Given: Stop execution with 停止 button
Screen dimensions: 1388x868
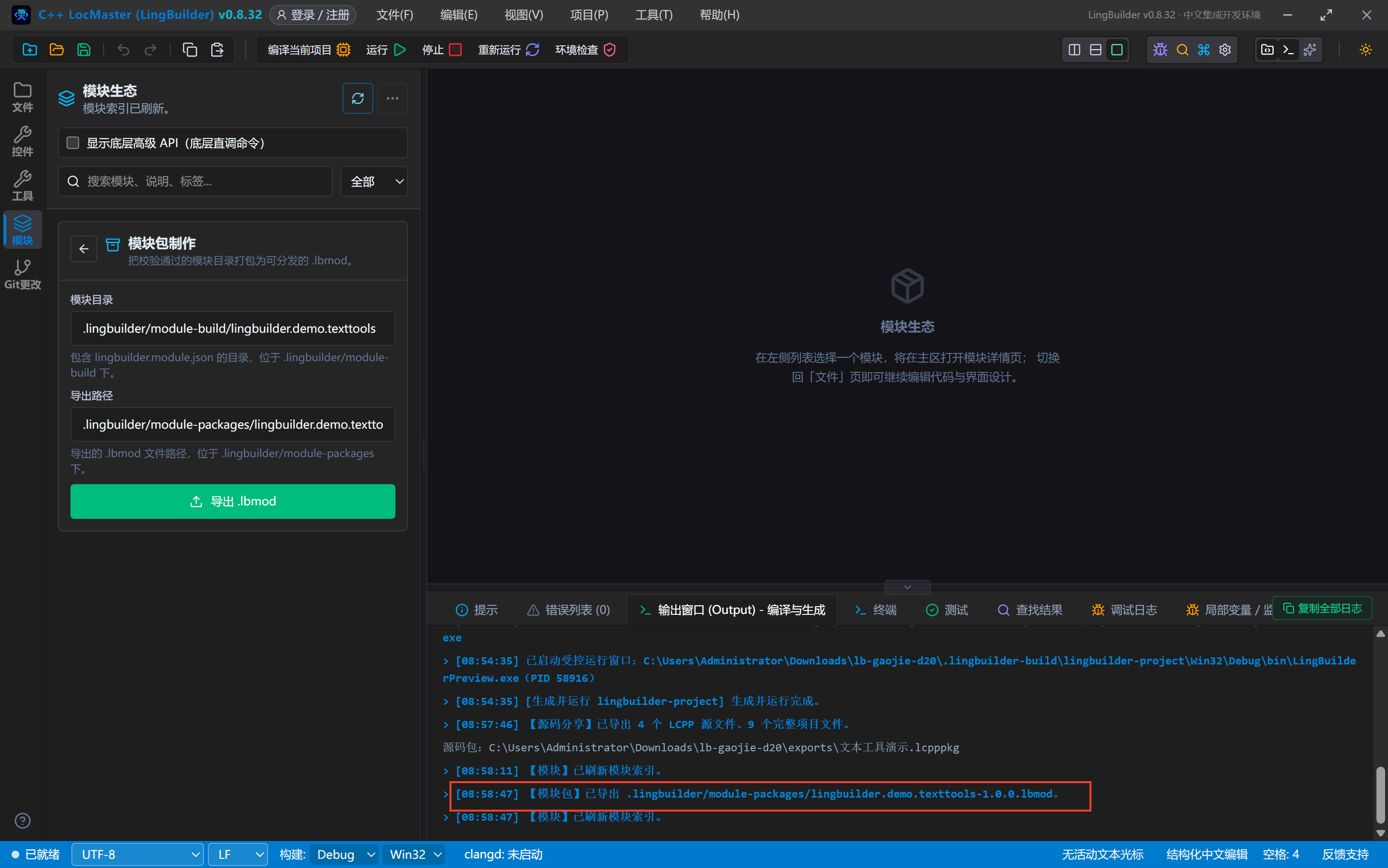Looking at the screenshot, I should (x=441, y=50).
